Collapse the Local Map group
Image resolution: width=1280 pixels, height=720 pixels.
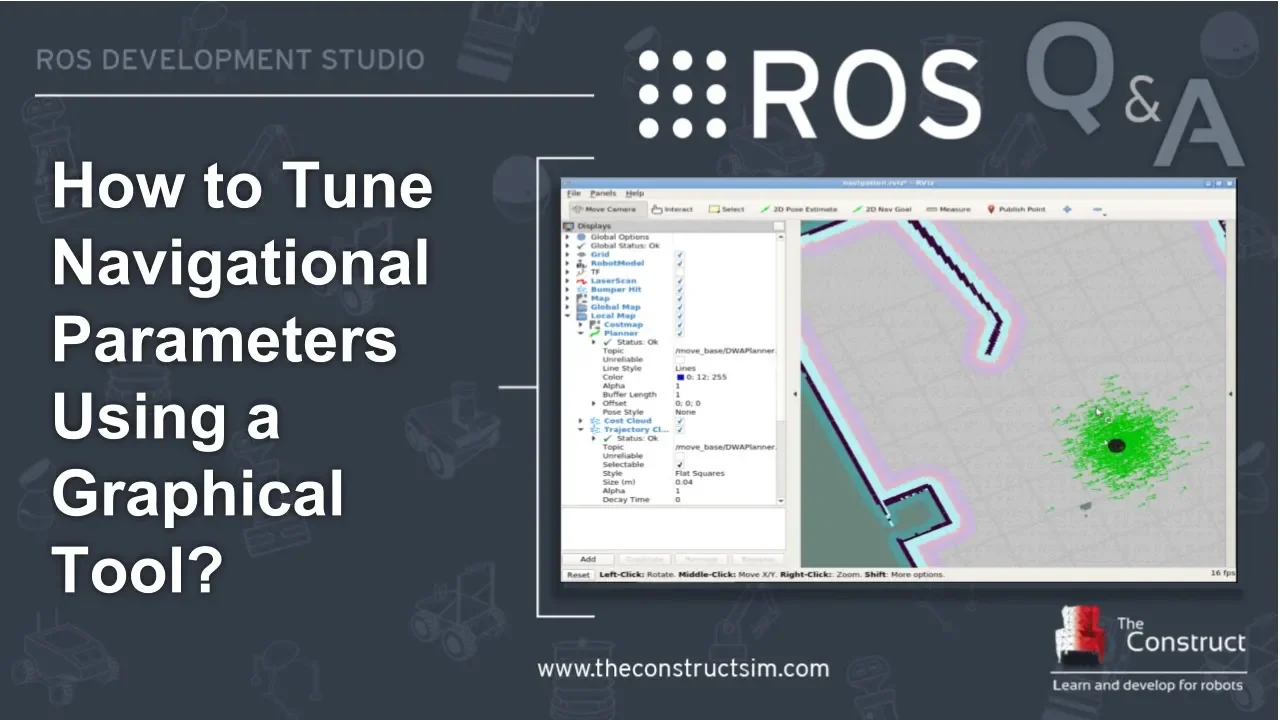click(x=567, y=316)
